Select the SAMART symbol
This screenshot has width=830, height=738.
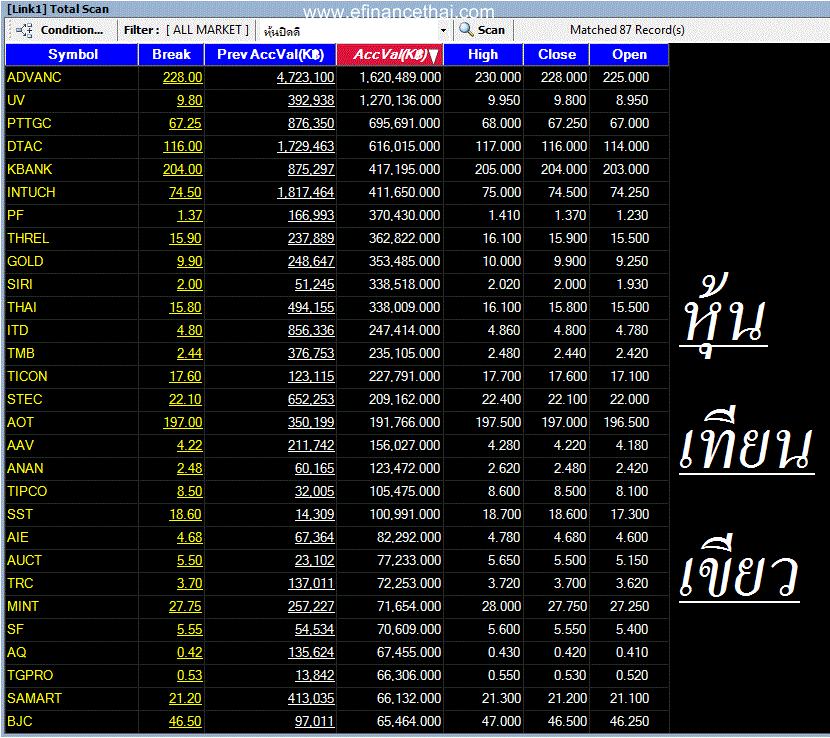pos(34,699)
